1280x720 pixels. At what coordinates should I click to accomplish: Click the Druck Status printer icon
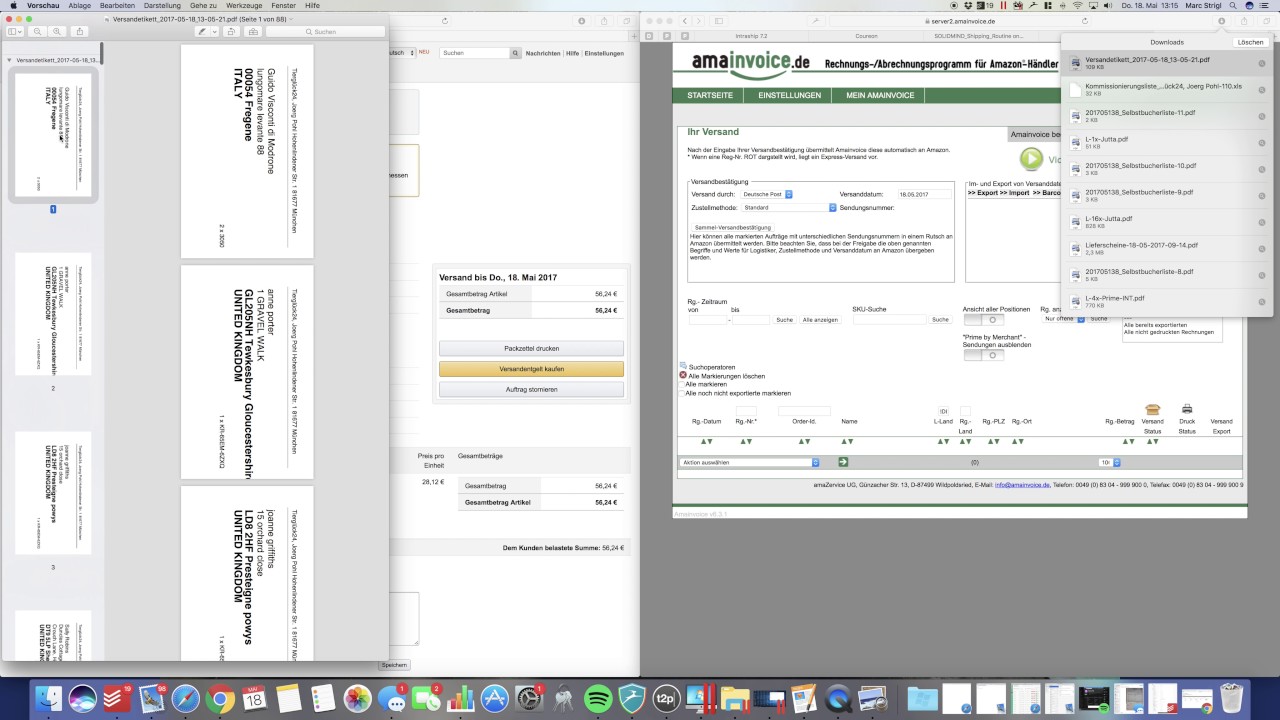[x=1187, y=409]
